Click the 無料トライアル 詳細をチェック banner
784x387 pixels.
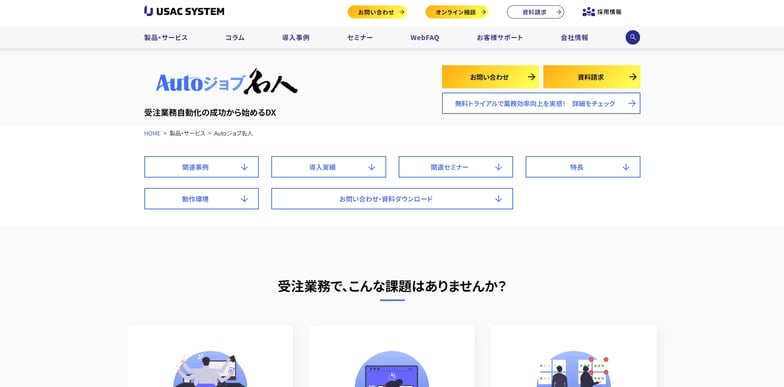click(x=541, y=104)
